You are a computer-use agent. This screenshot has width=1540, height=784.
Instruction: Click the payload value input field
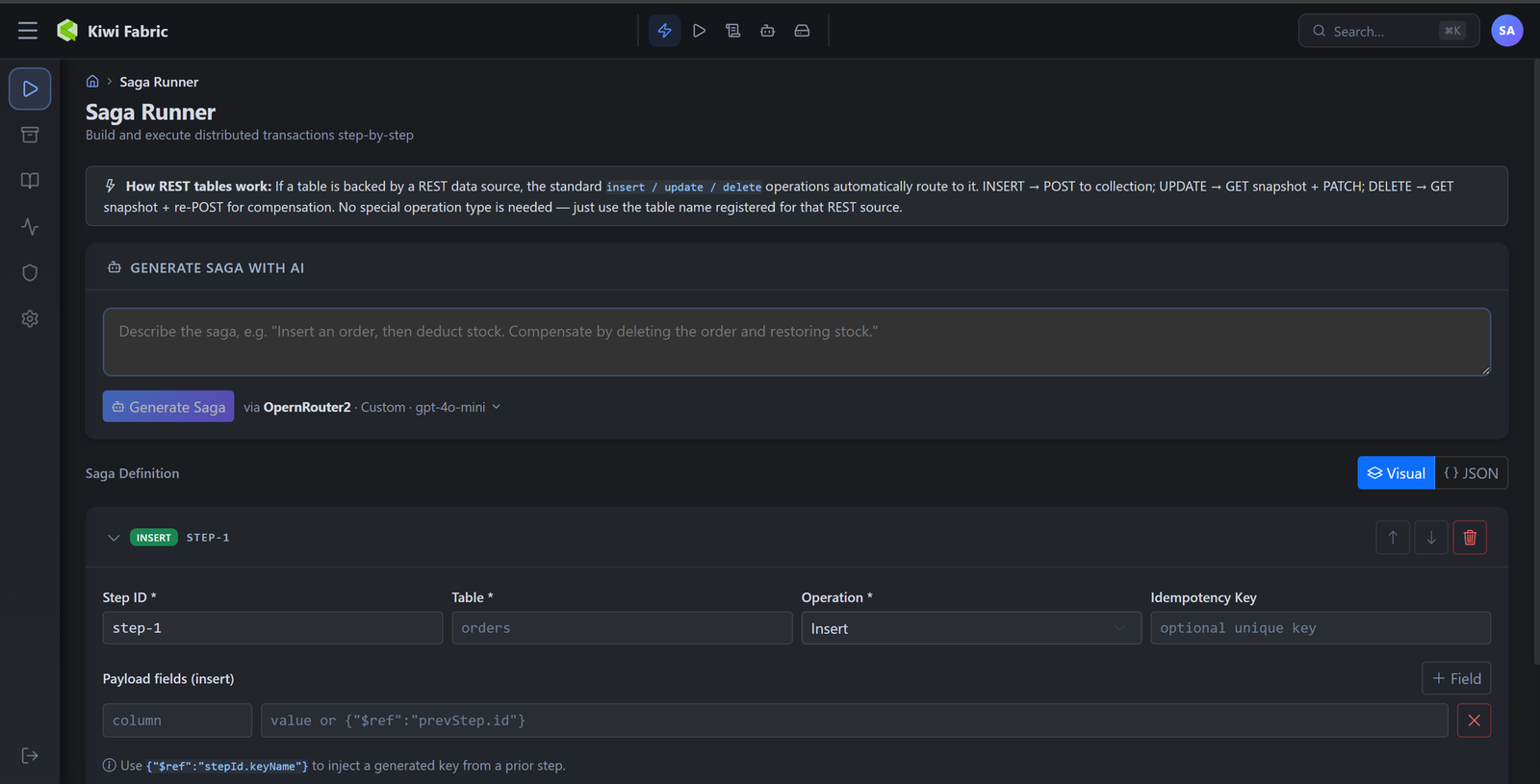[855, 721]
